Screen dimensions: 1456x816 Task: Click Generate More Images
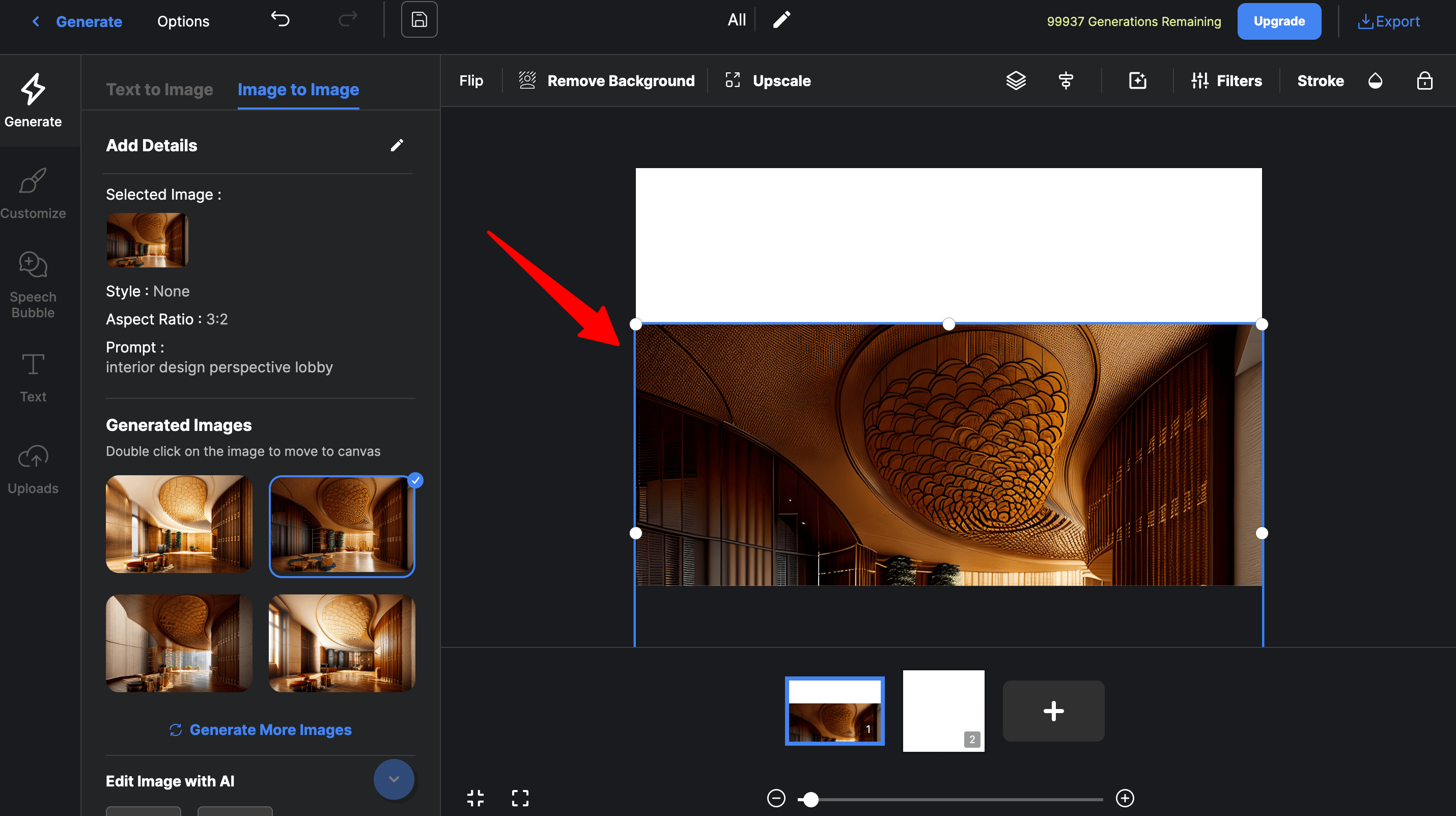261,729
